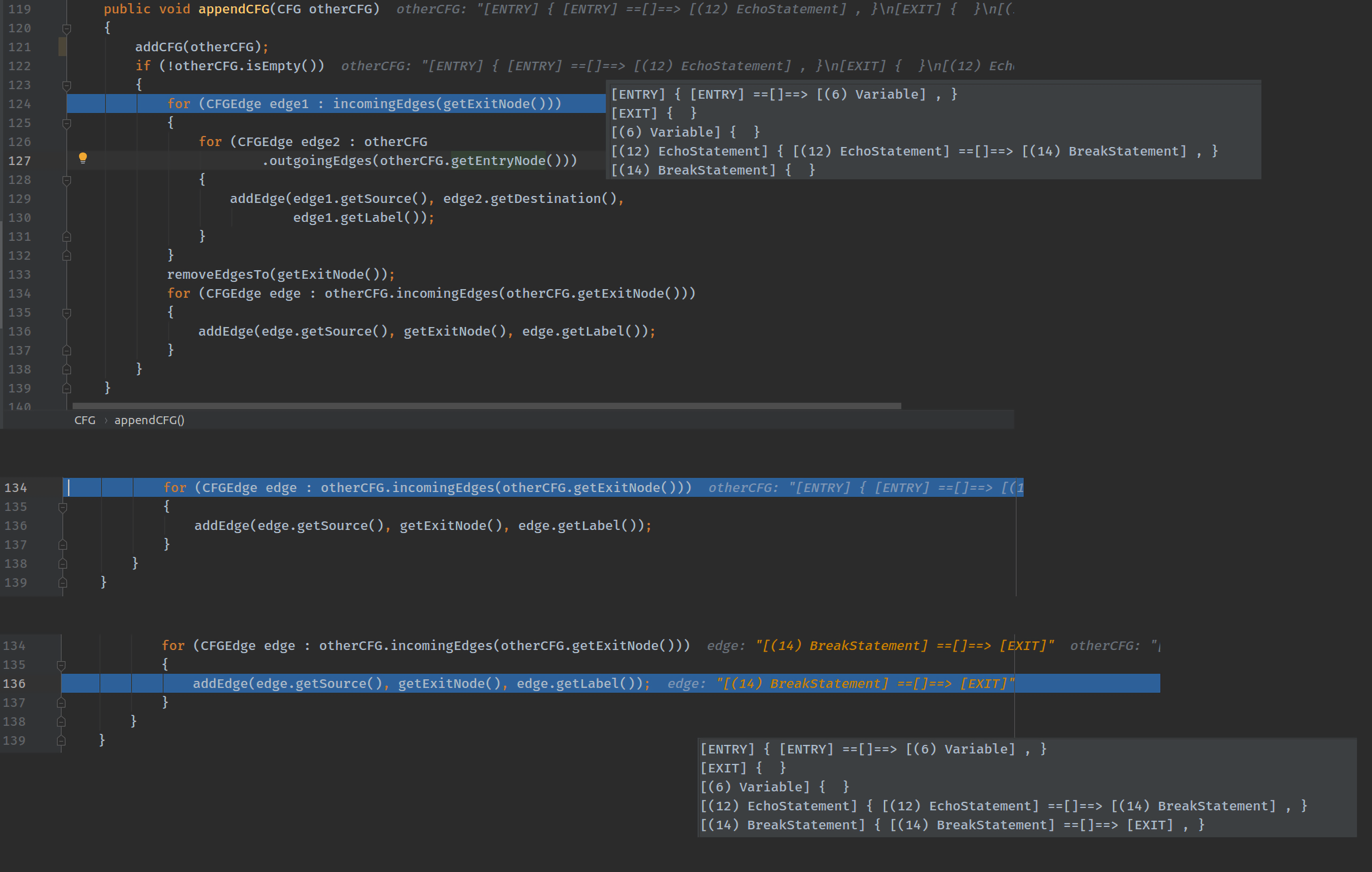Screen dimensions: 1372x872
Task: Click edge1.getLabel() on line 130
Action: tap(359, 218)
